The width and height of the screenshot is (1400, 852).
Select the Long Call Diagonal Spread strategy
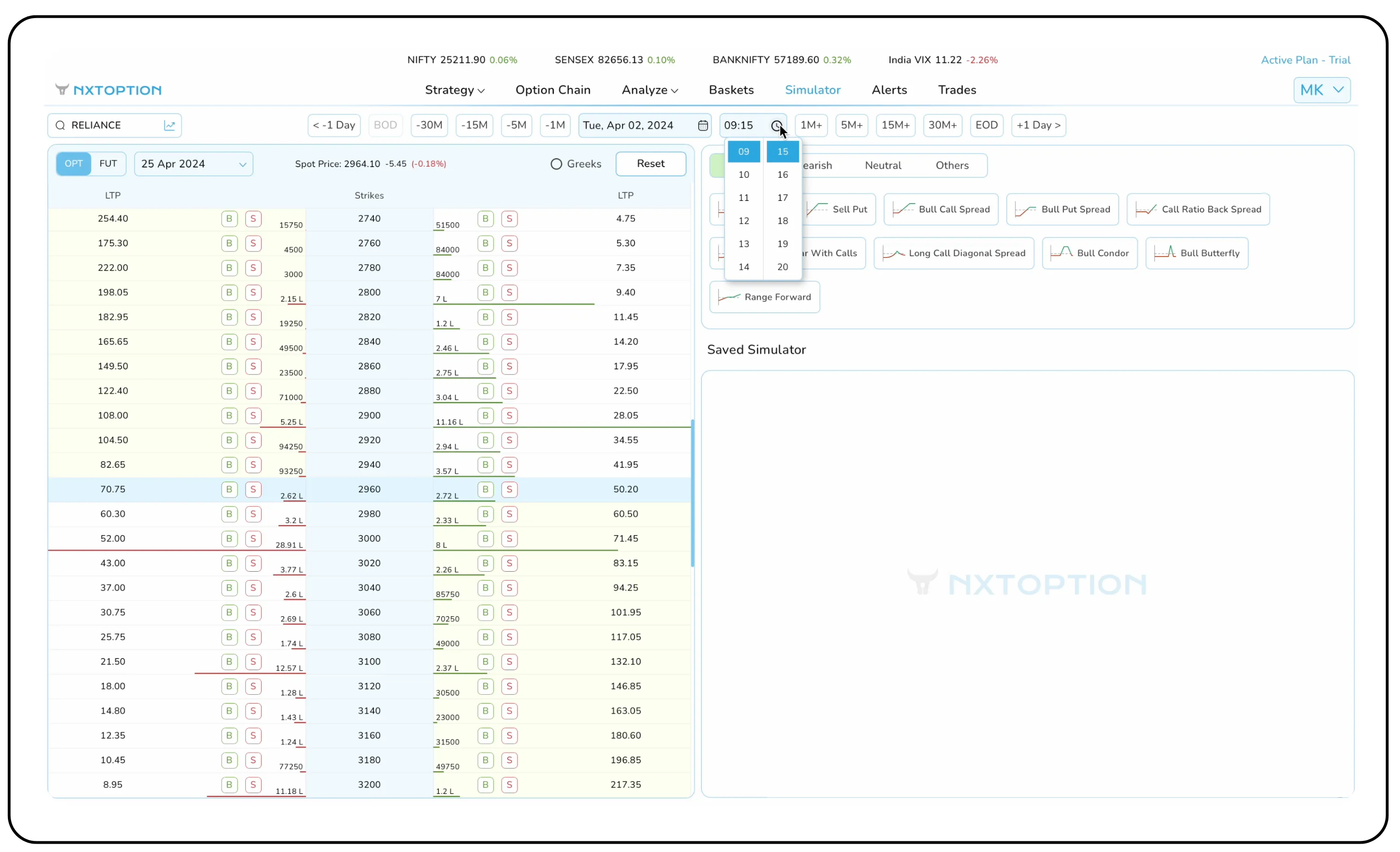(954, 253)
